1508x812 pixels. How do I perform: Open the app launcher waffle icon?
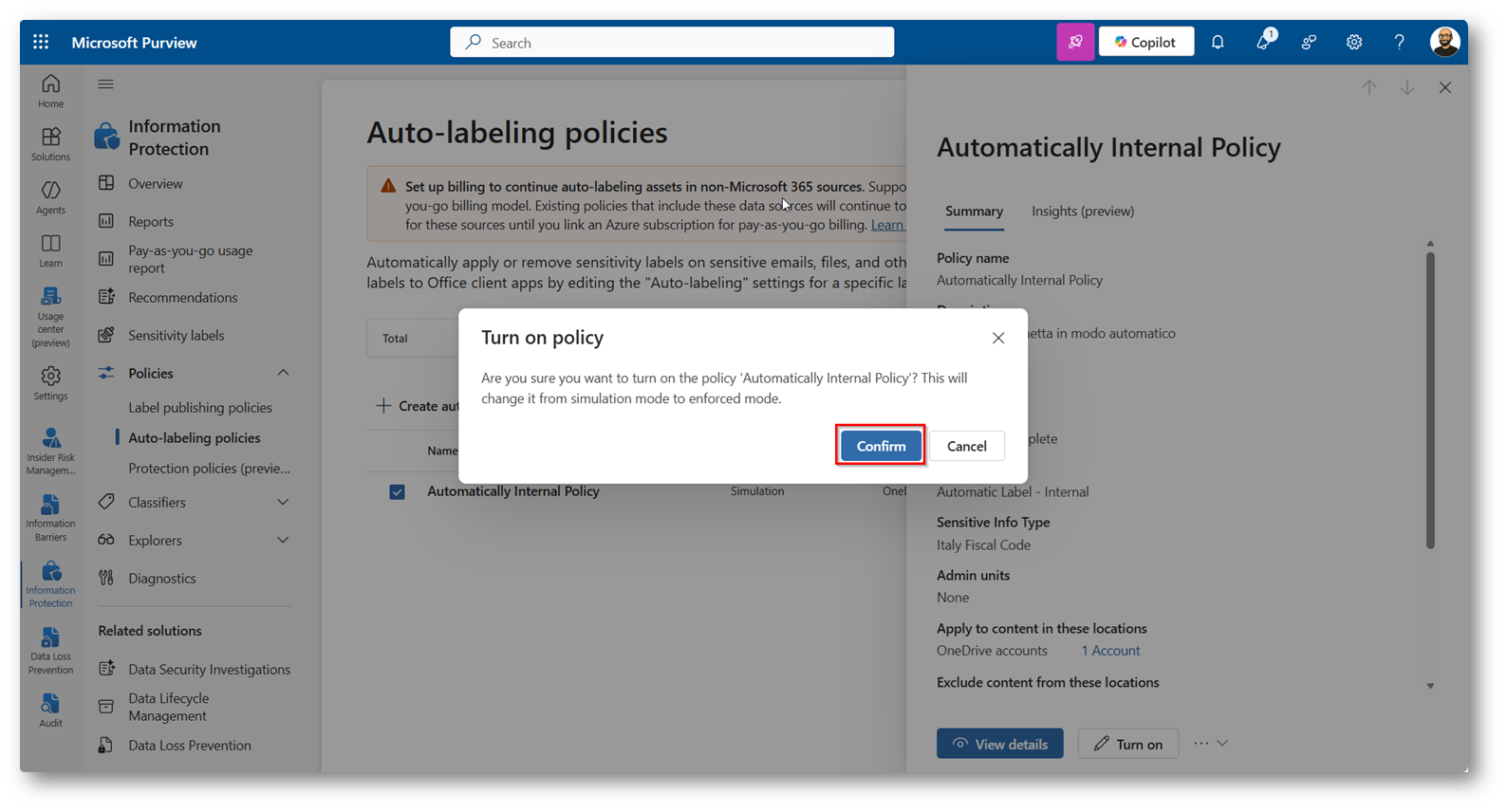41,42
